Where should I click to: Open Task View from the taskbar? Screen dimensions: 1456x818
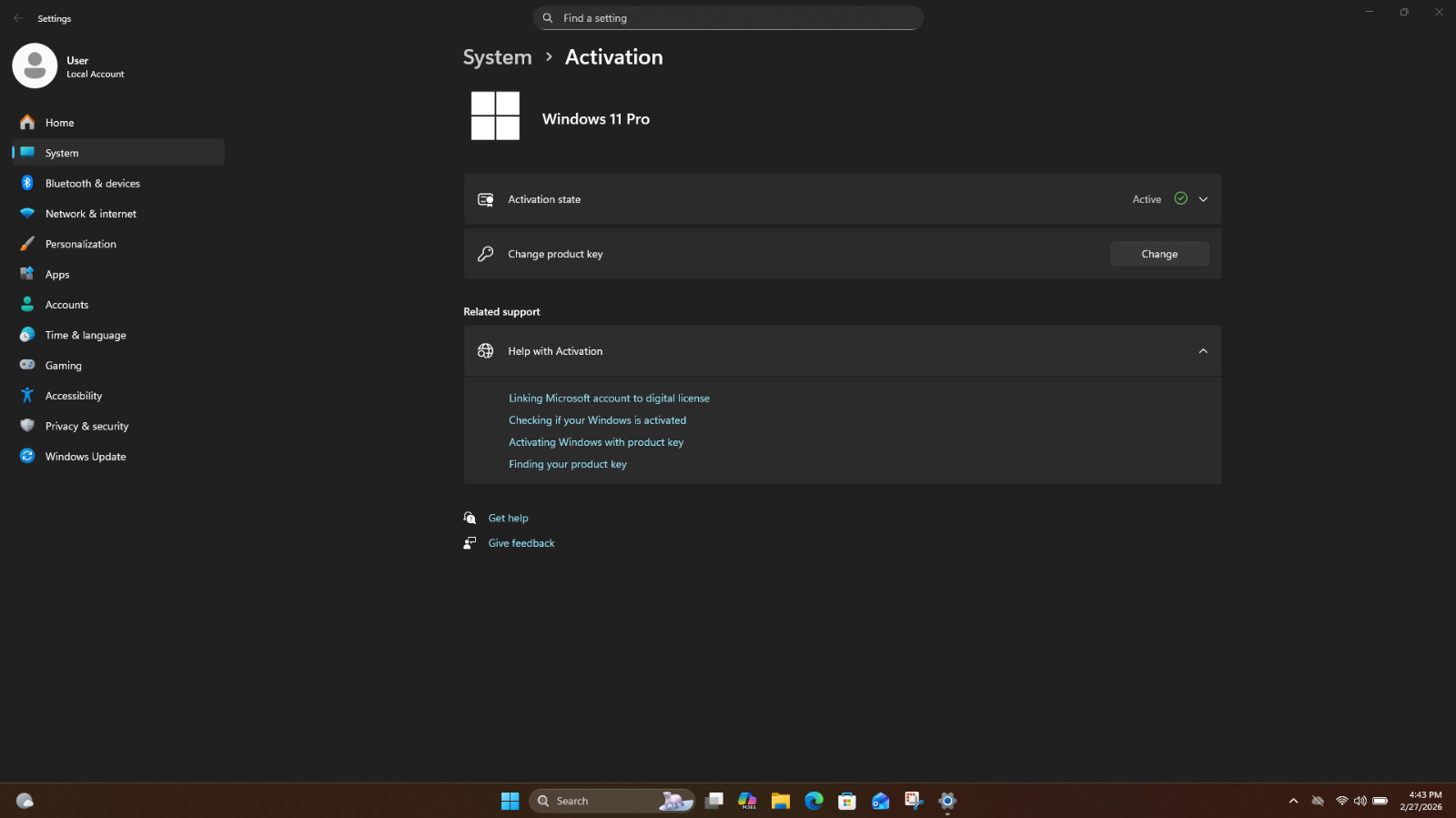(714, 801)
